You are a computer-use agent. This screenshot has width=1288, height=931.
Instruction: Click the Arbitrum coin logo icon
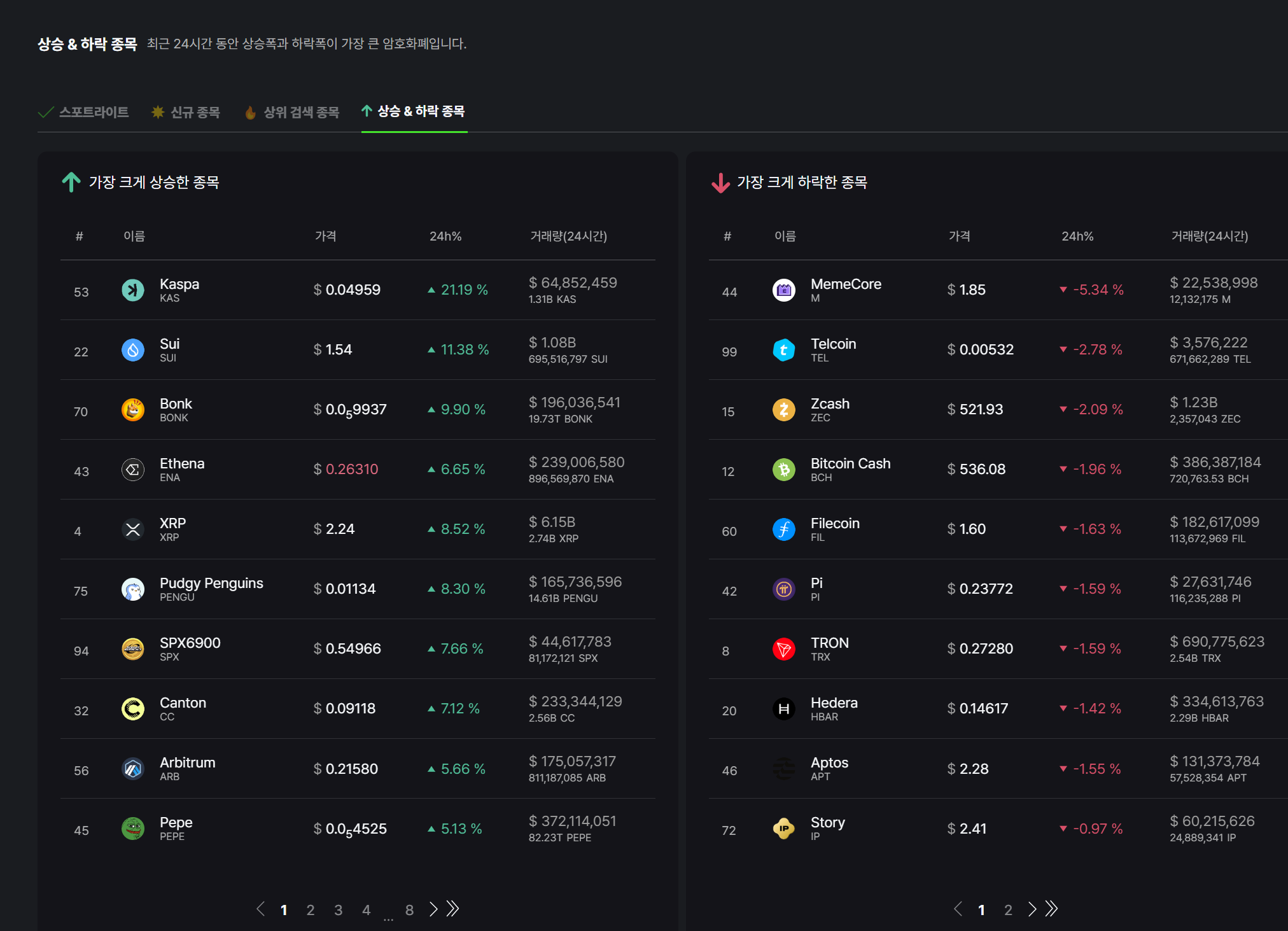(133, 769)
